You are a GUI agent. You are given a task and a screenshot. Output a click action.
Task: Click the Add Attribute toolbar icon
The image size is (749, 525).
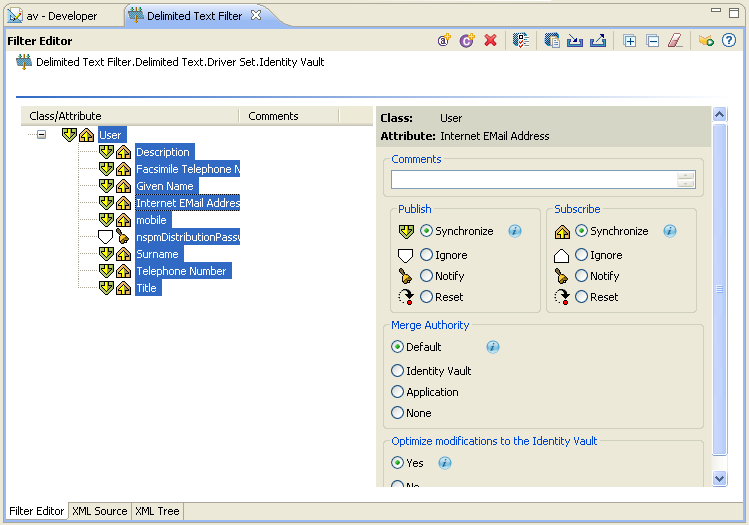click(x=445, y=41)
